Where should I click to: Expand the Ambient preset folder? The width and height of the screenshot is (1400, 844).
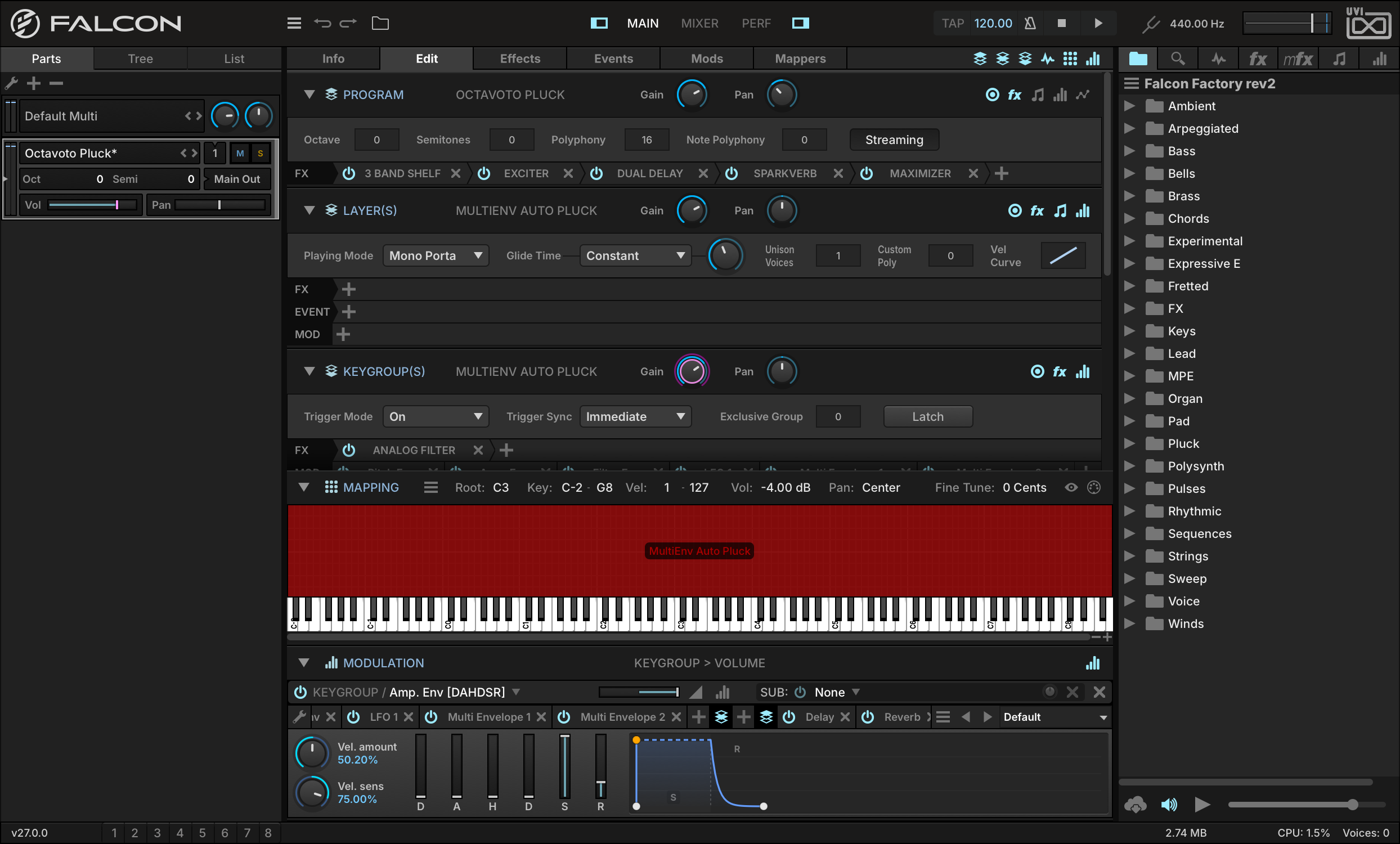click(x=1129, y=106)
